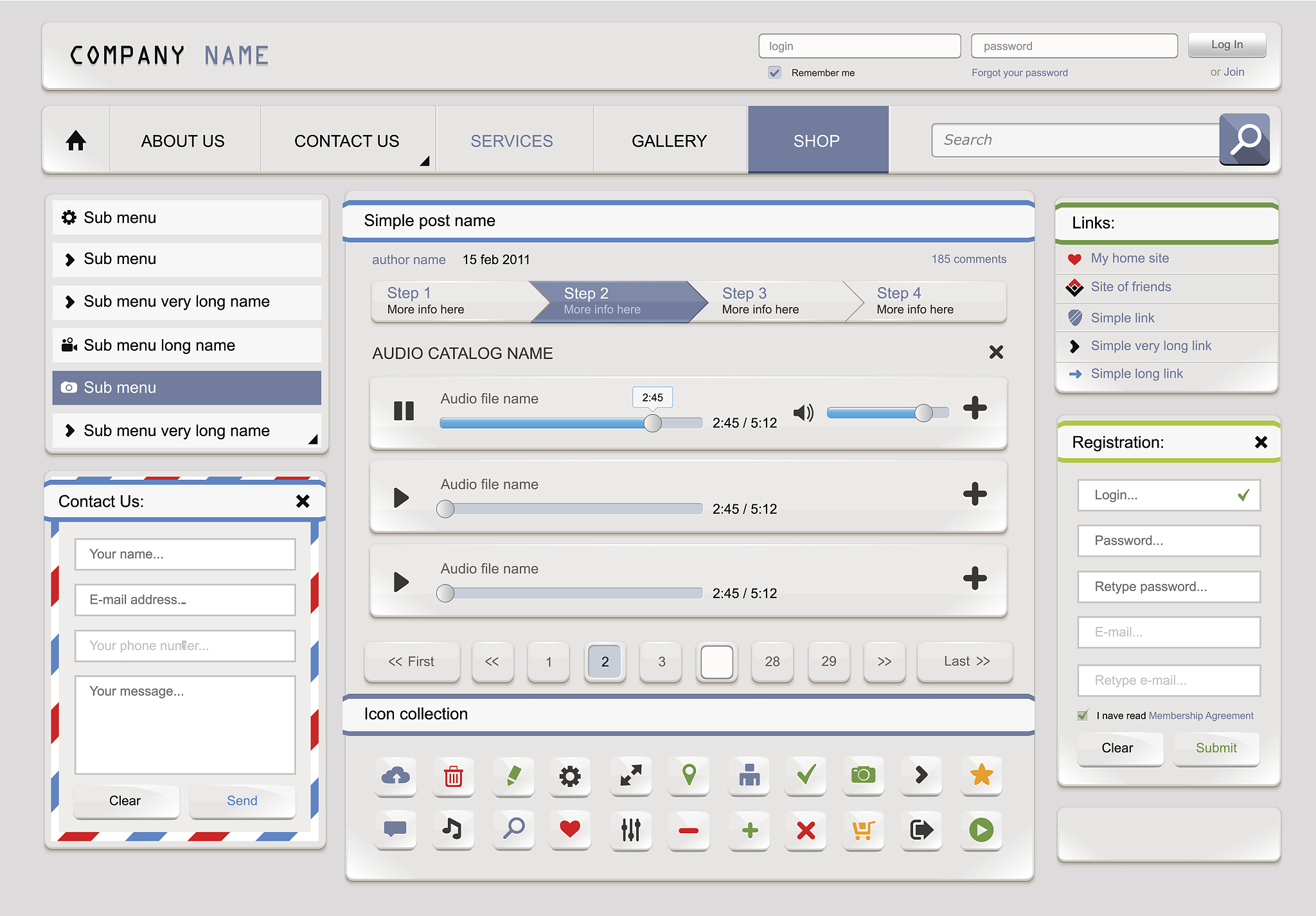The image size is (1316, 916).
Task: Mute audio using the speaker icon
Action: 803,412
